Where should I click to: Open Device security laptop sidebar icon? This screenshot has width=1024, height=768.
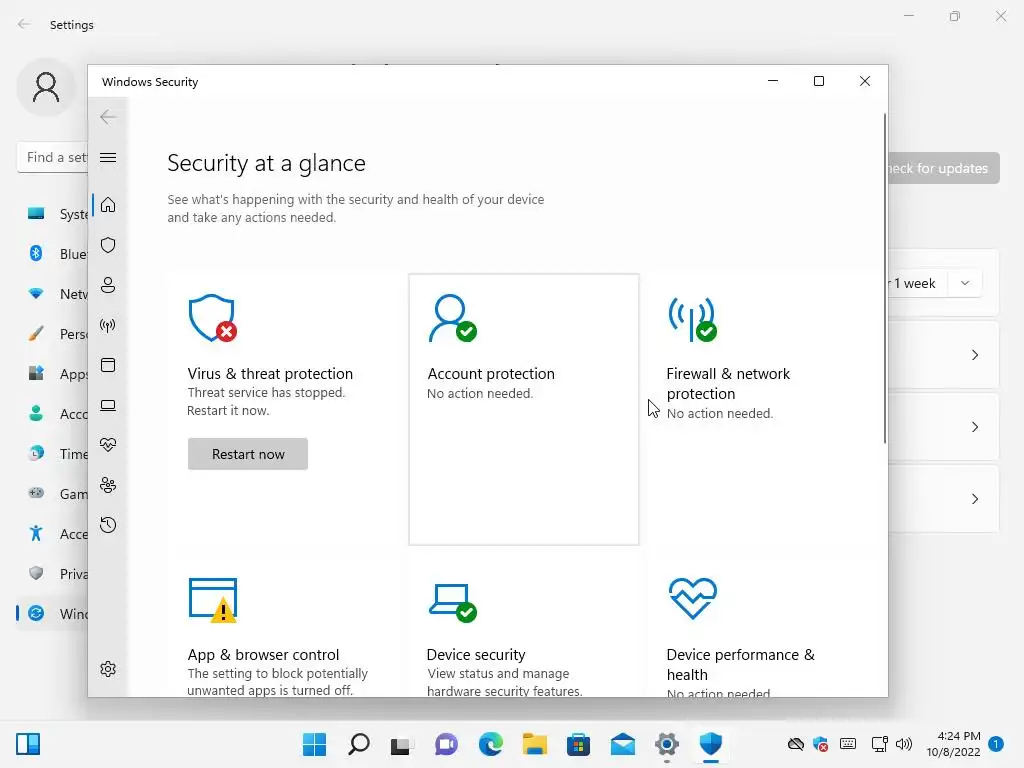[x=108, y=406]
